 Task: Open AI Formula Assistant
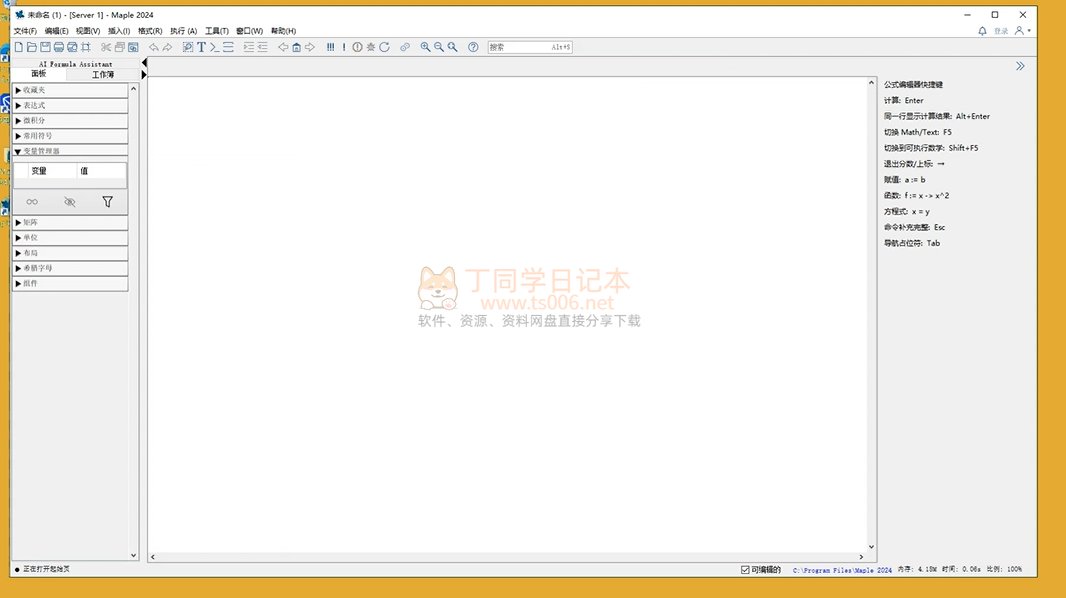(x=75, y=64)
